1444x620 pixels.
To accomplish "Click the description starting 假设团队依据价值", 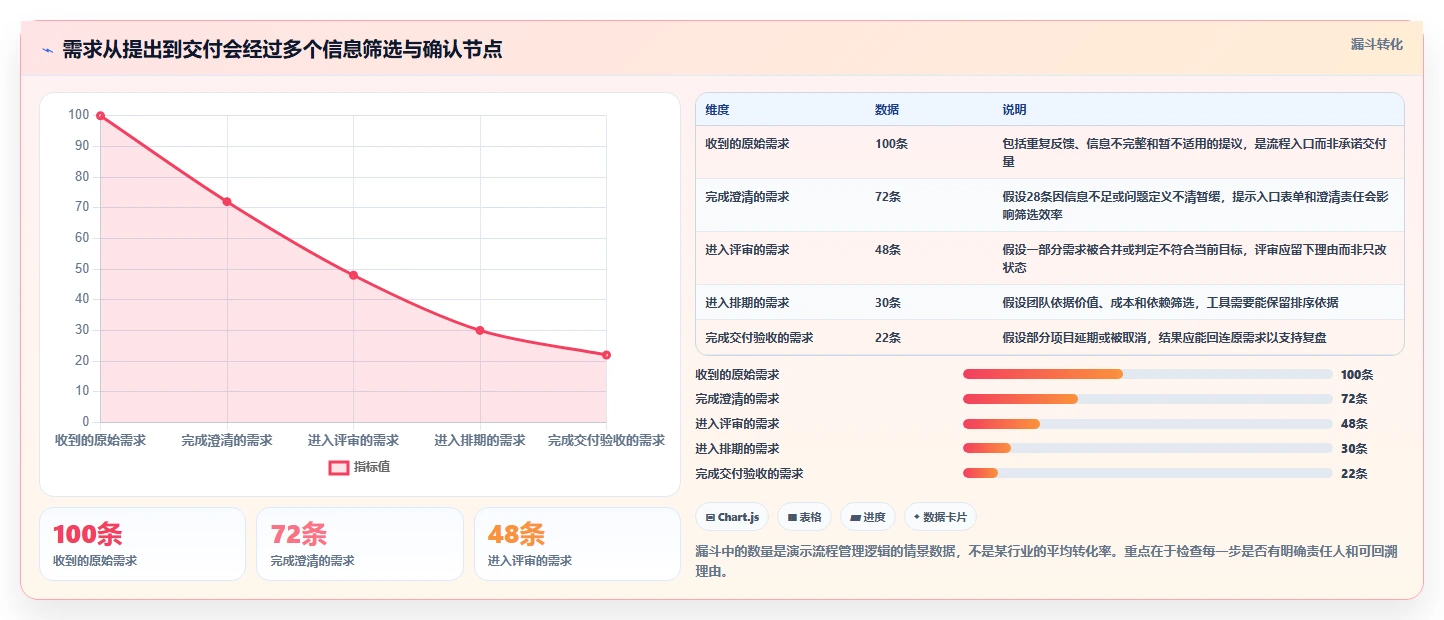I will [x=1170, y=303].
